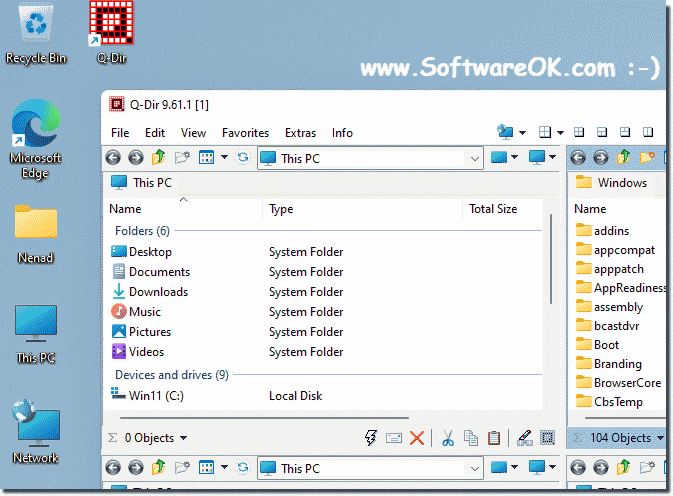Open the Microsoft Edge desktop shortcut
This screenshot has height=496, width=673.
(36, 139)
